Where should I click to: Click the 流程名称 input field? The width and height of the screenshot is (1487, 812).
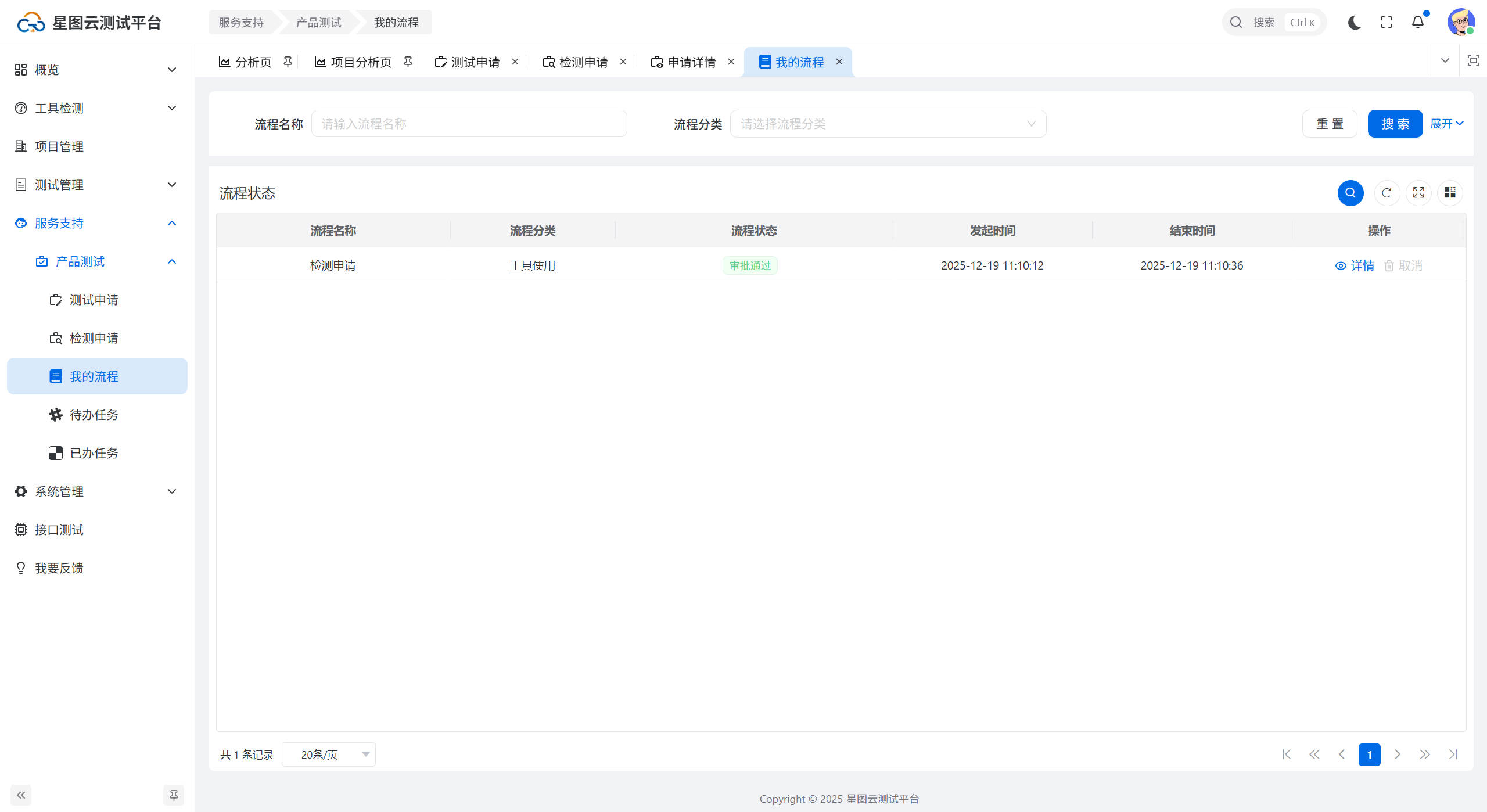tap(469, 124)
